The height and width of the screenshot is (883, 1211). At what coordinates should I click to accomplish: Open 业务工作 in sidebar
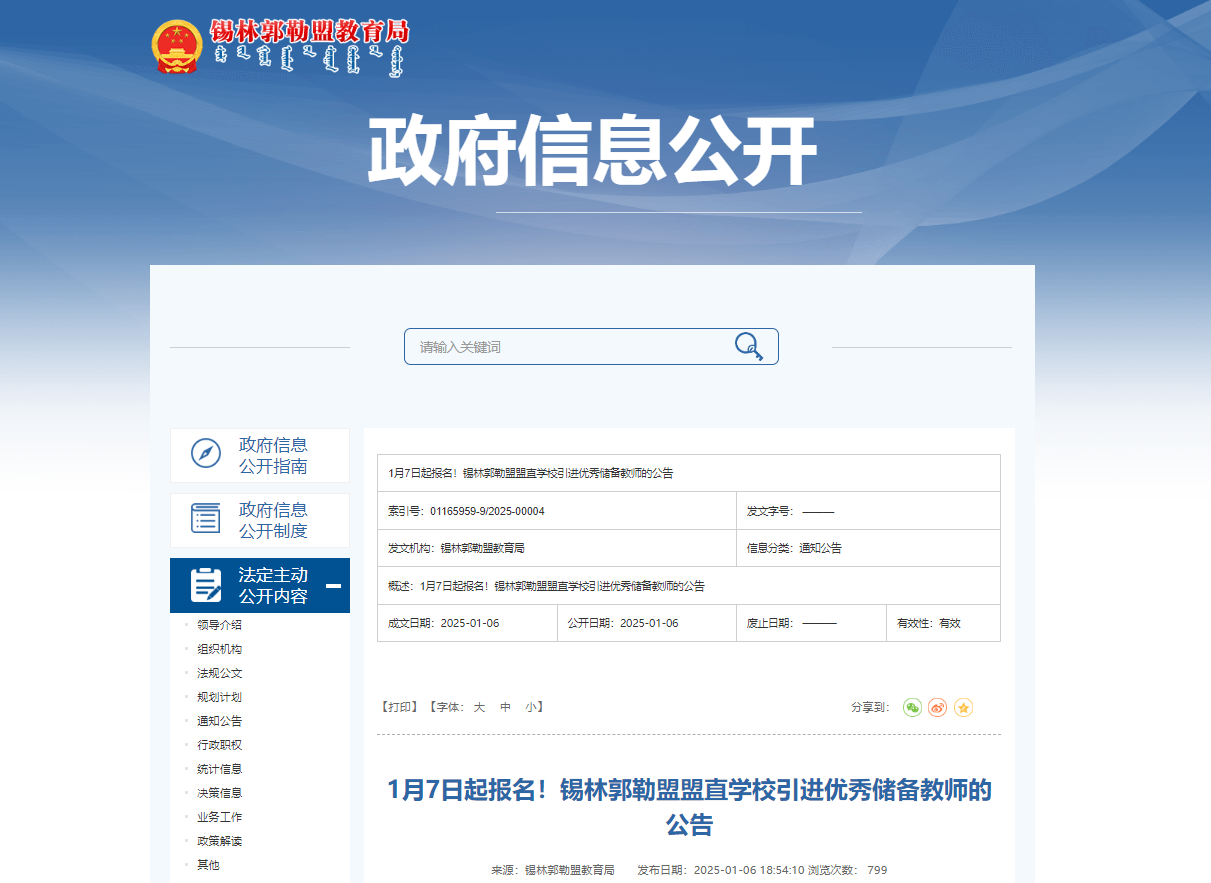click(x=219, y=817)
